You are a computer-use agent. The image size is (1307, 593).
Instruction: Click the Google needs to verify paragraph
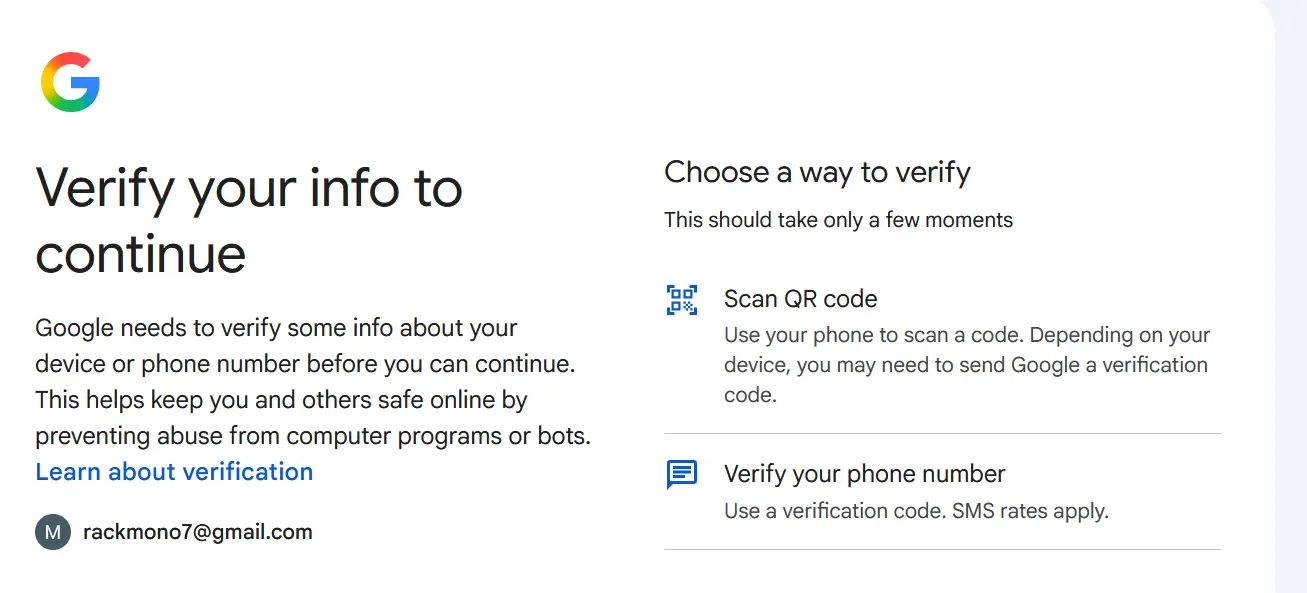point(313,382)
